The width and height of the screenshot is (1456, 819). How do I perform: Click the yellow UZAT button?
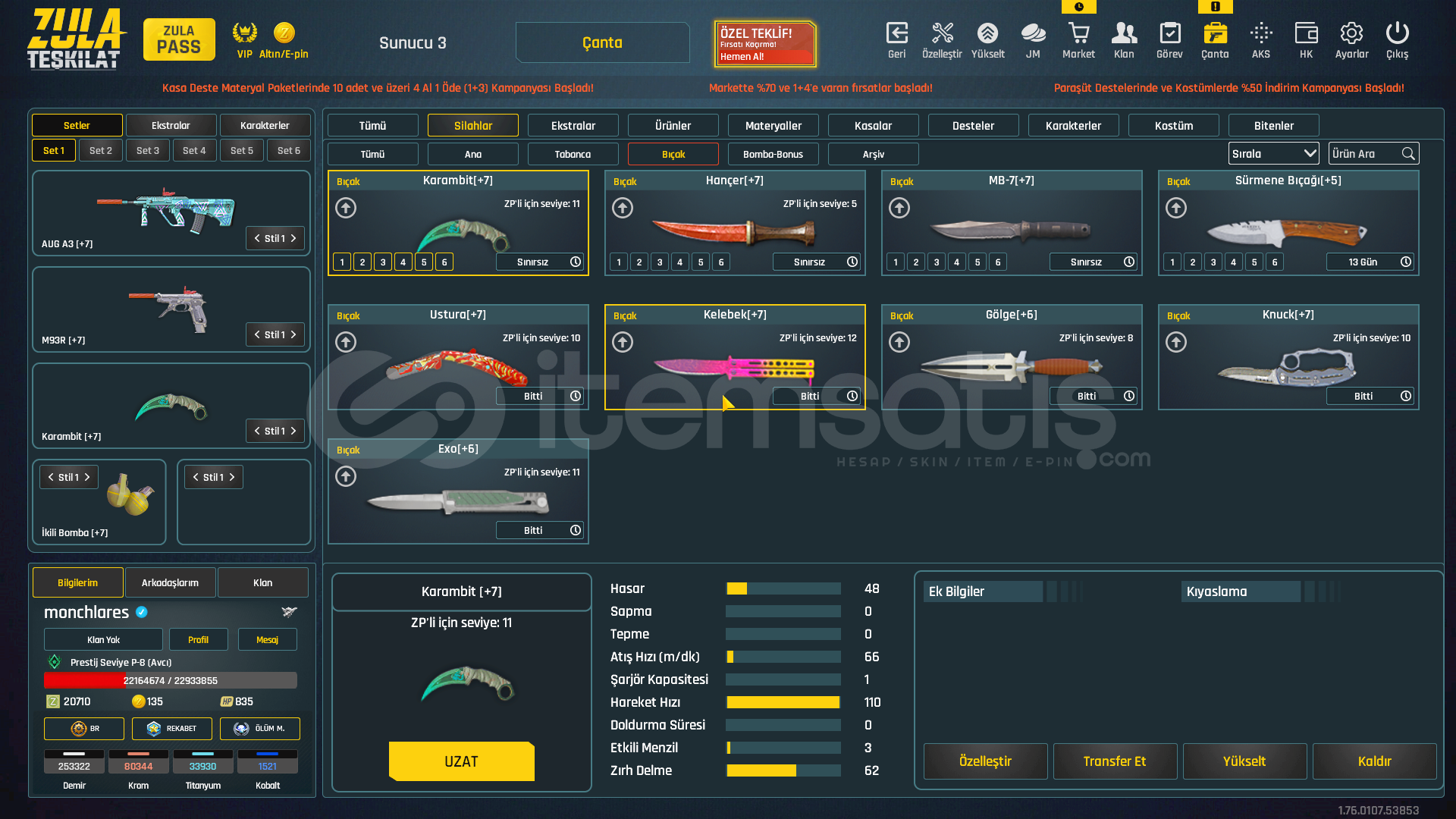pyautogui.click(x=461, y=761)
